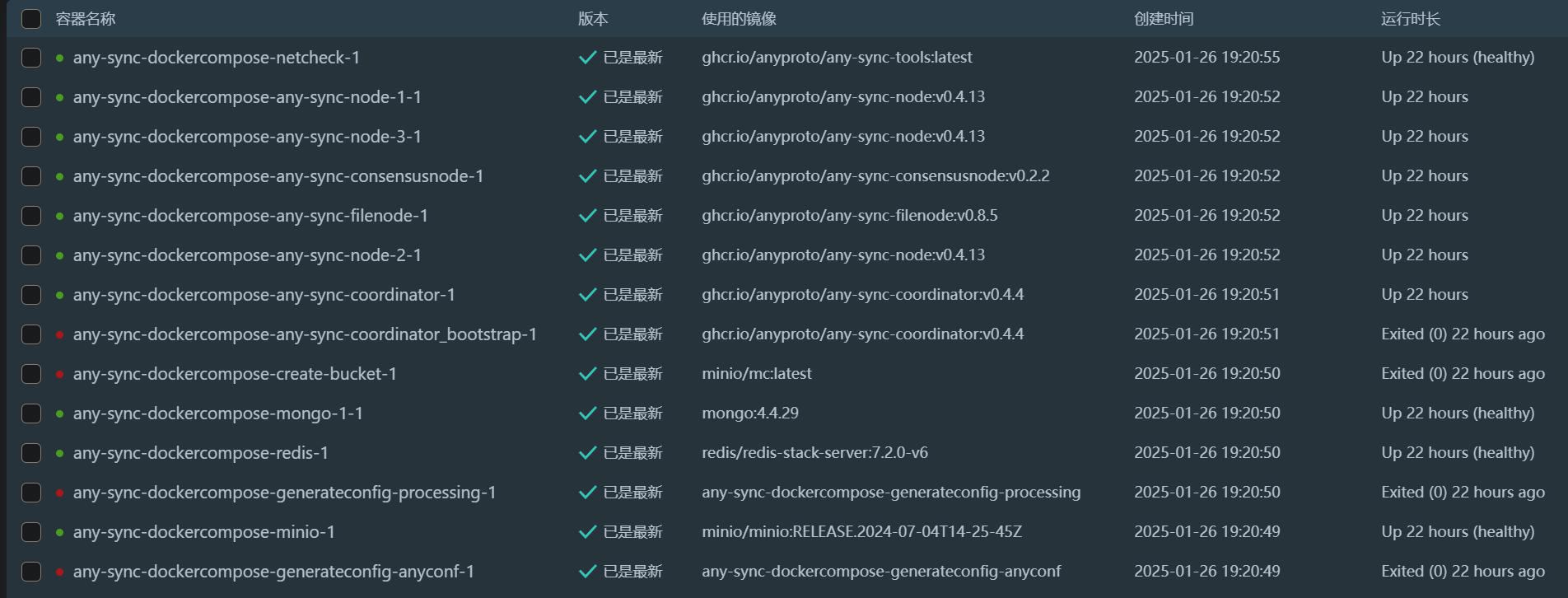This screenshot has width=1568, height=598.
Task: Check the mongo-1-1 row checkbox
Action: click(x=31, y=413)
